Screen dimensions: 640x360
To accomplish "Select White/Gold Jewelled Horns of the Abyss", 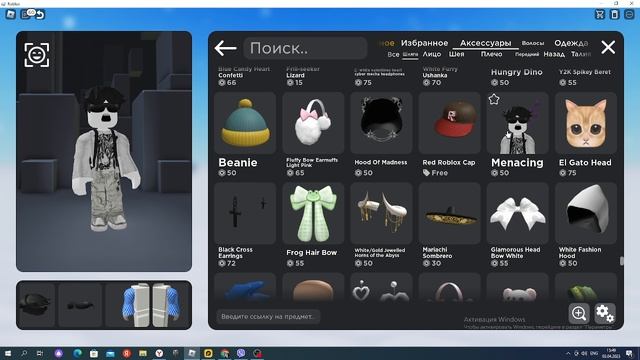I will pos(381,213).
